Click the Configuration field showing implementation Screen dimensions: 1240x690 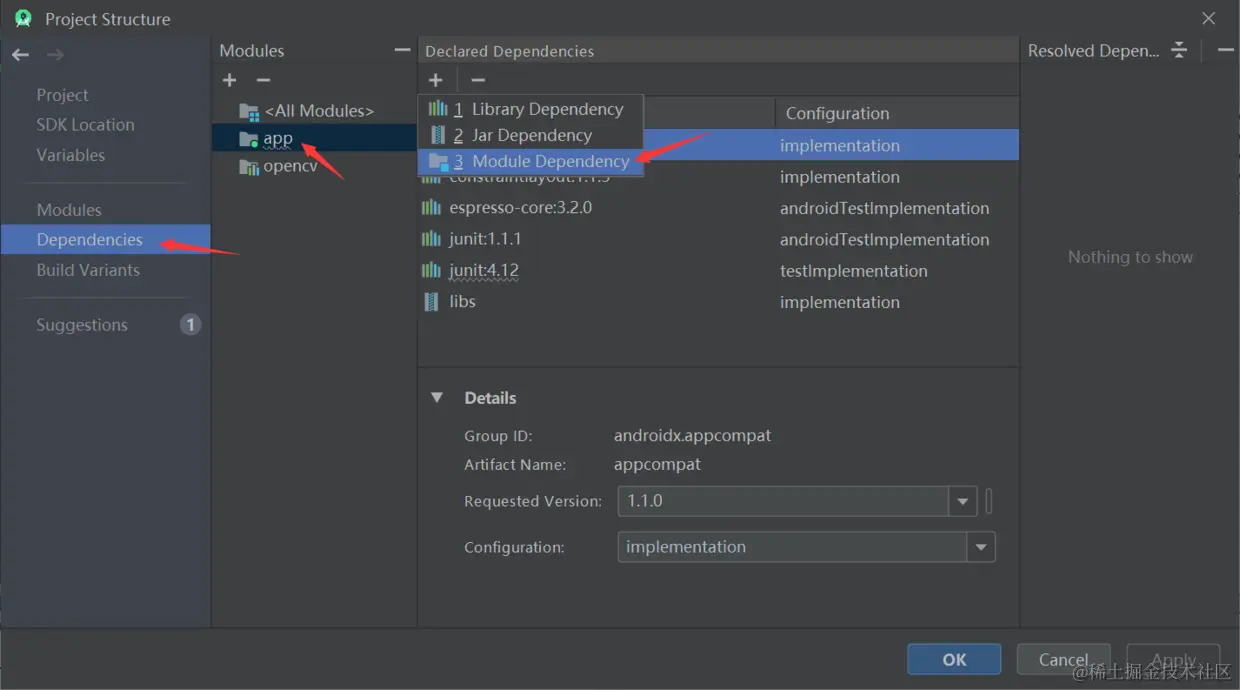[x=793, y=547]
